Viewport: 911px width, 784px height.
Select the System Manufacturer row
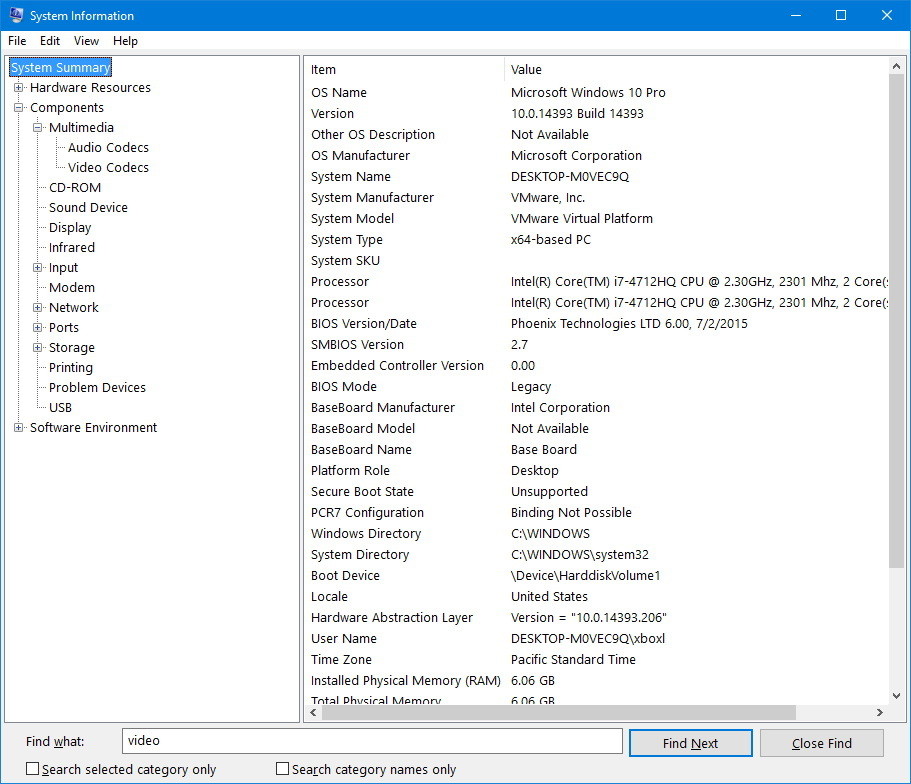tap(596, 198)
